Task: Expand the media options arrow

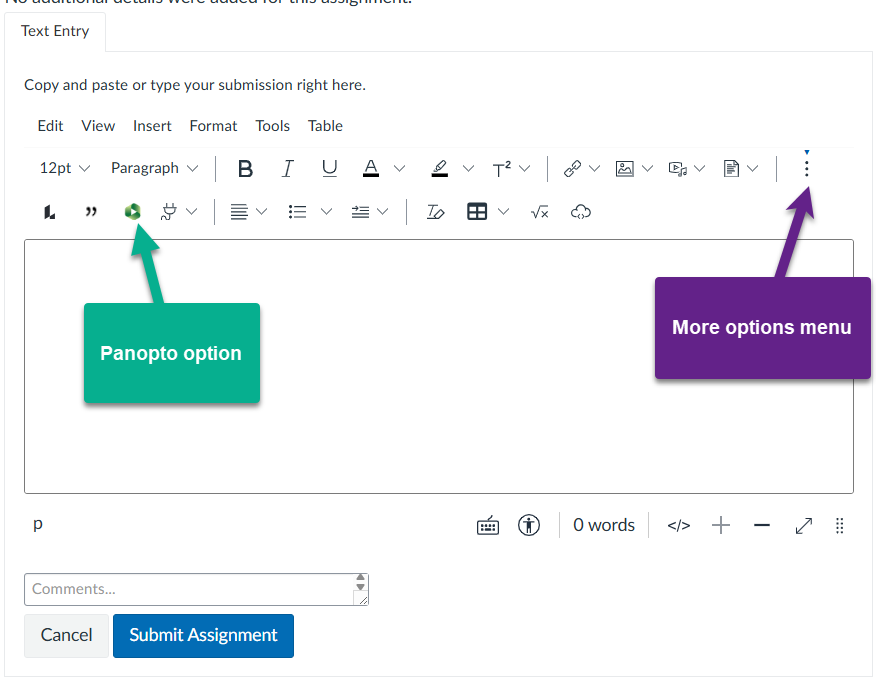Action: click(700, 168)
